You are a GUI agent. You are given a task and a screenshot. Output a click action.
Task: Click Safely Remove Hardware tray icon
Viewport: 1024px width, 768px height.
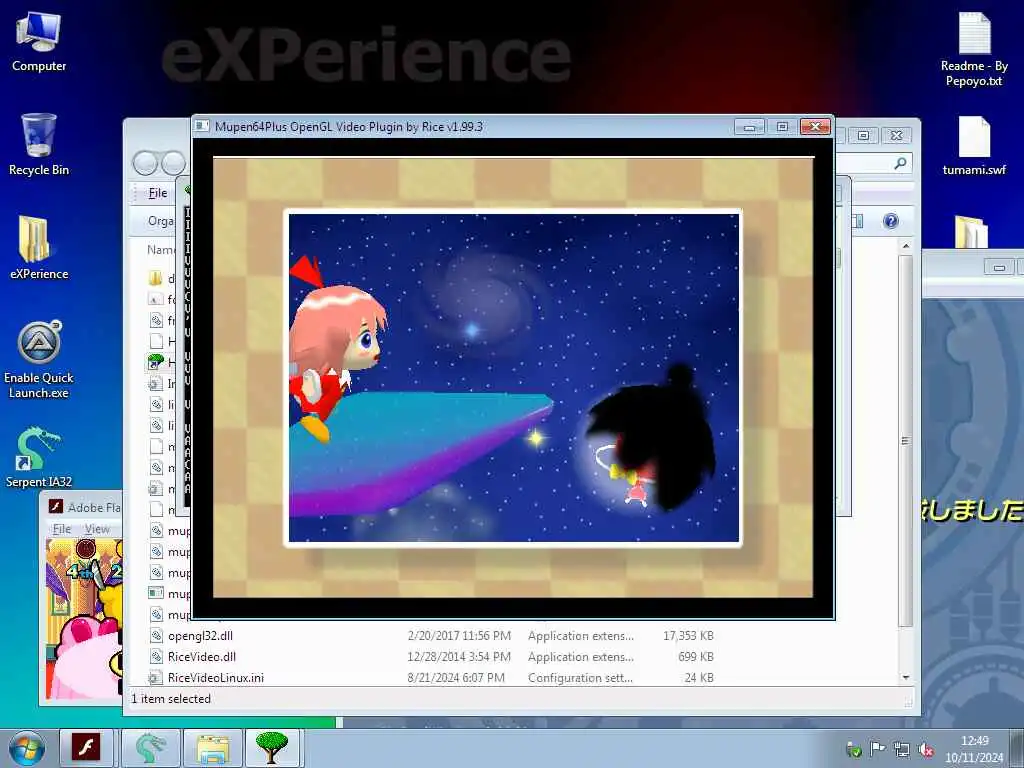[x=854, y=750]
